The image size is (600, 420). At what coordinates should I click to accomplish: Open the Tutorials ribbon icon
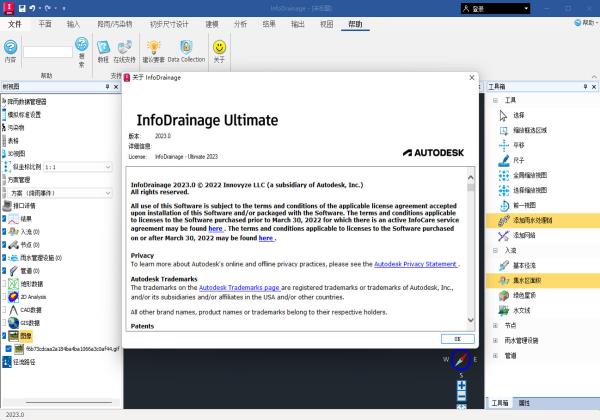(103, 47)
